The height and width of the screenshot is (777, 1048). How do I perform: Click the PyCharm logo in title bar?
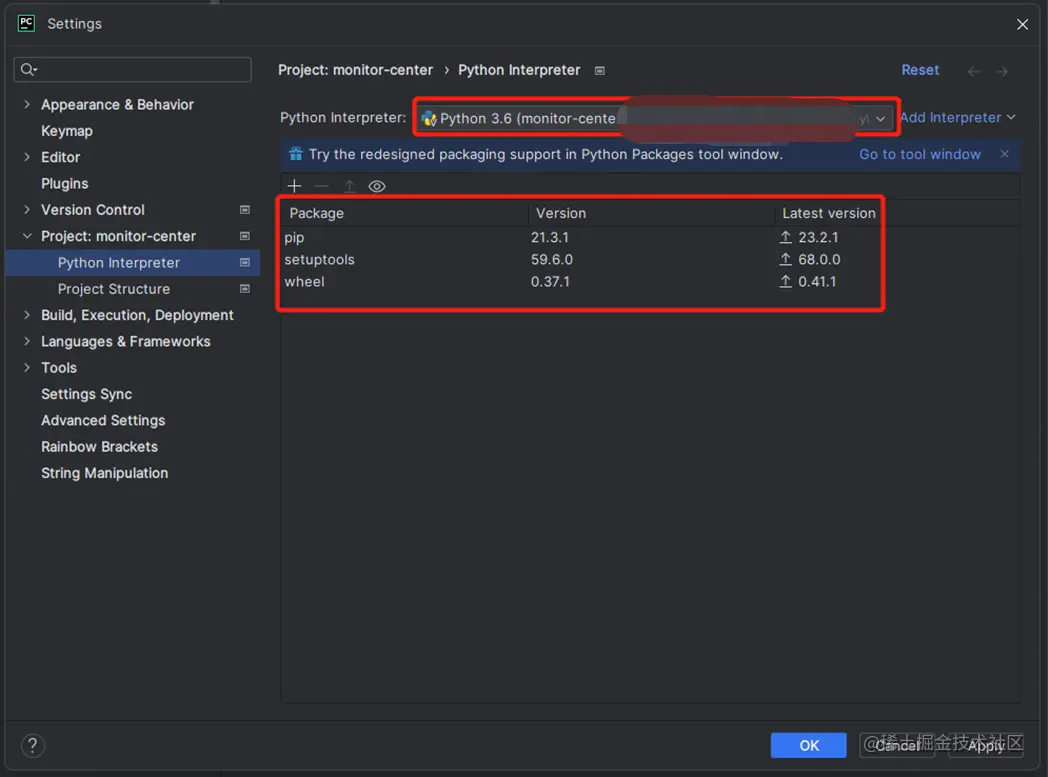click(x=26, y=23)
